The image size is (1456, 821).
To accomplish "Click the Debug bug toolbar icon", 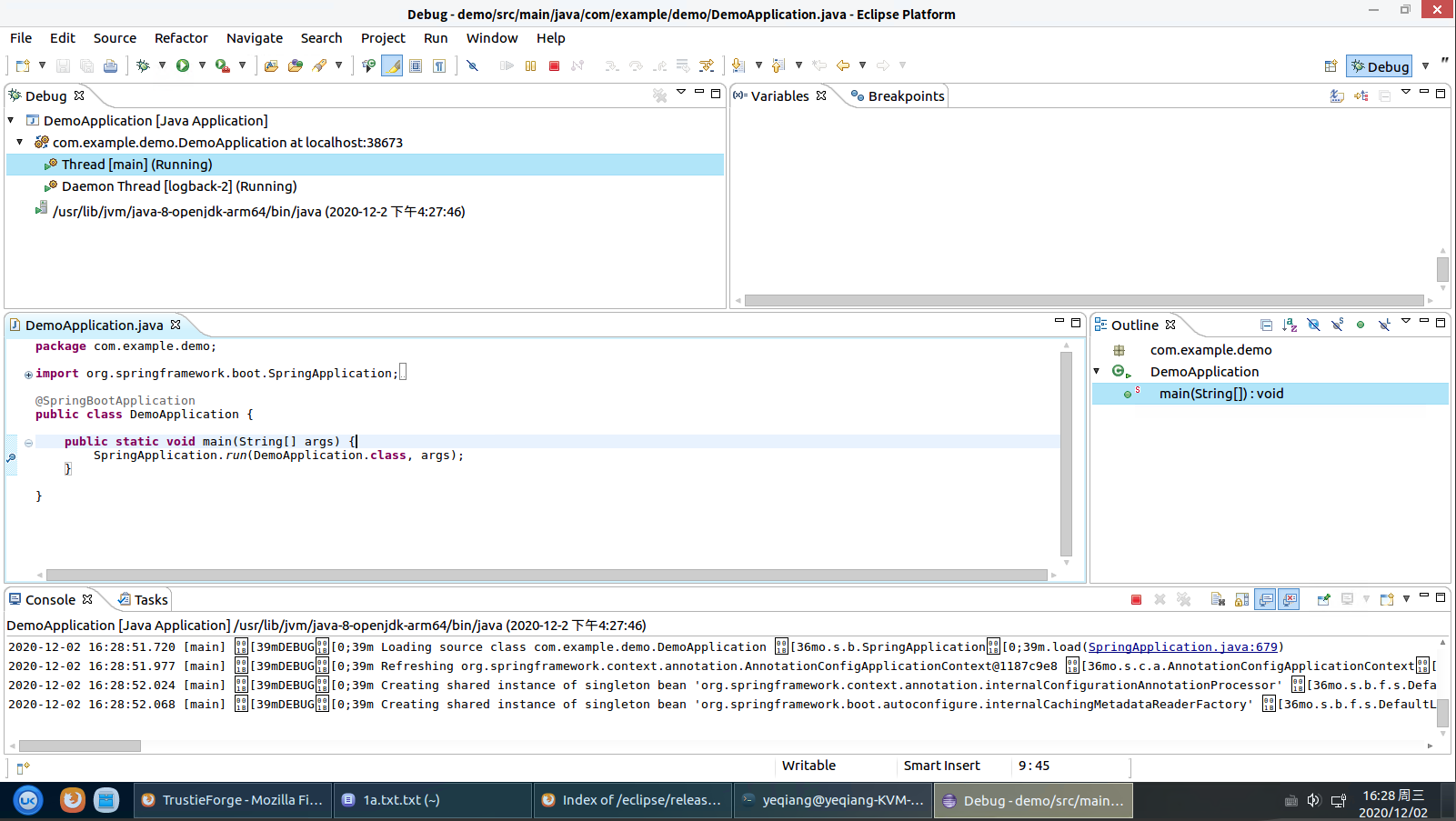I will 143,65.
